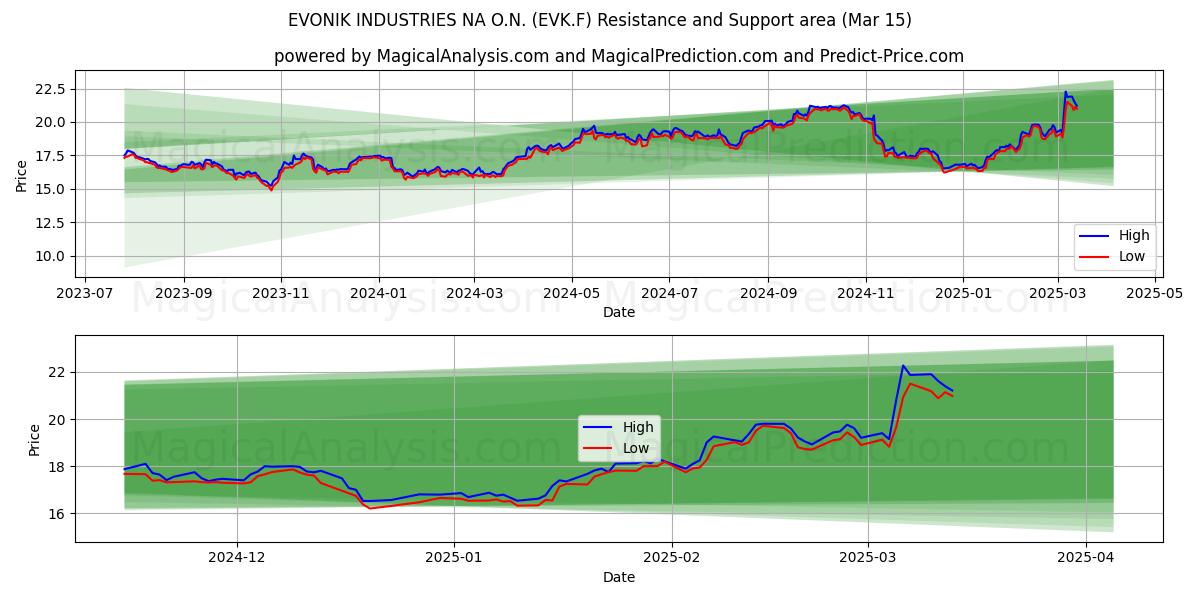The image size is (1200, 600).
Task: Click the '10.0' y-axis tick label
Action: coord(51,256)
